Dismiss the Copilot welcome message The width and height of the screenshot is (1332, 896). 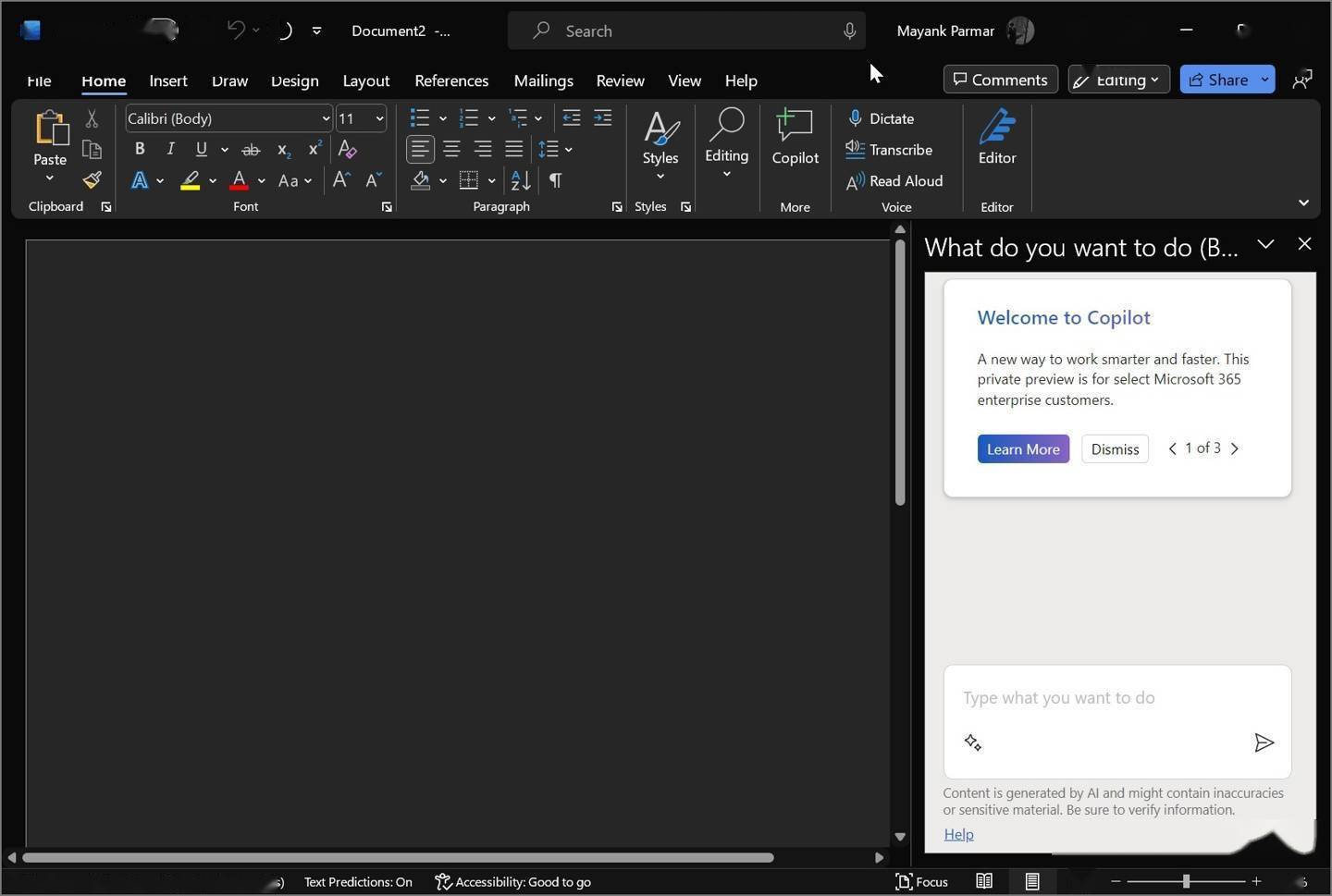1115,448
